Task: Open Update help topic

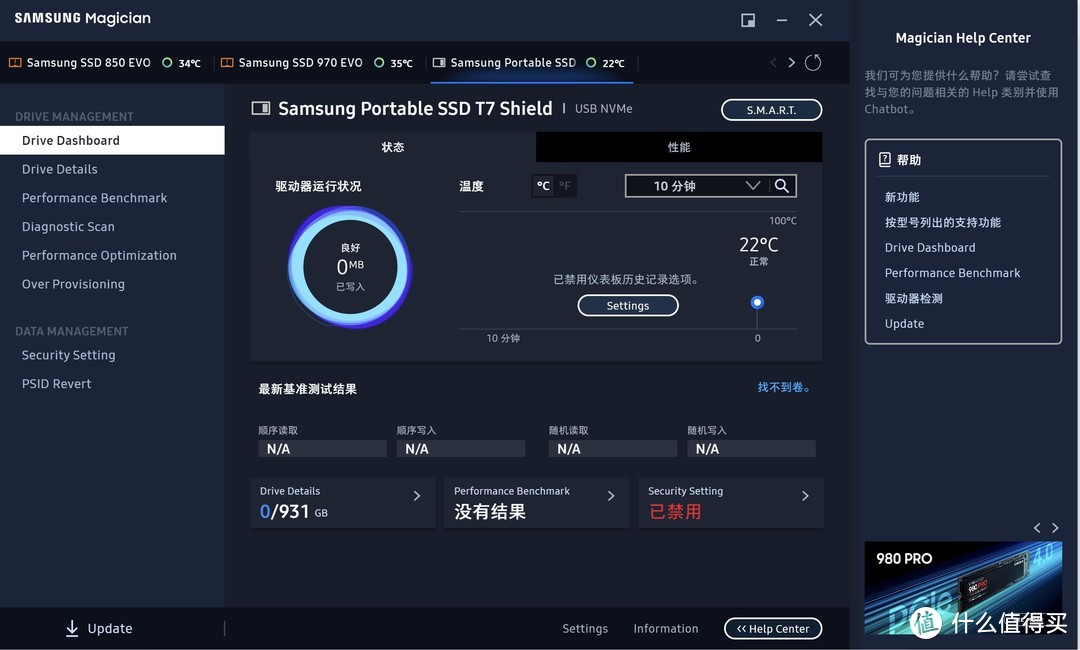Action: tap(904, 324)
